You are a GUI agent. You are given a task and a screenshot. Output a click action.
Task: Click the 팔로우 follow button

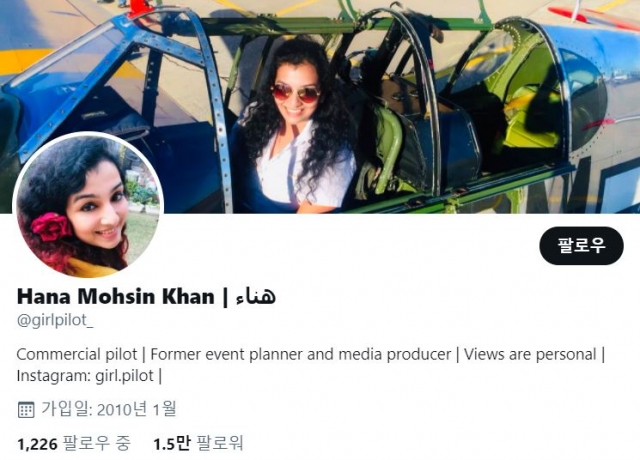tap(581, 246)
